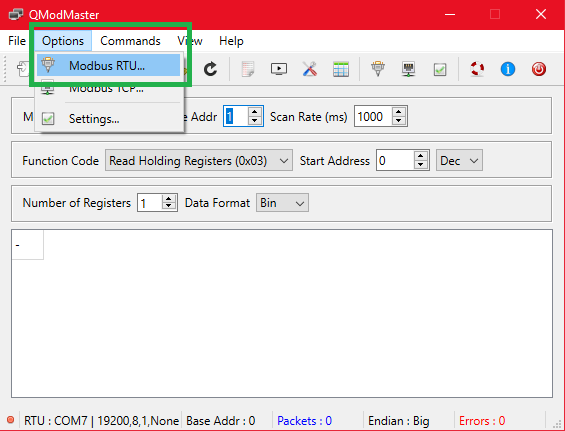
Task: Click the Scan Rate (ms) label
Action: click(308, 117)
